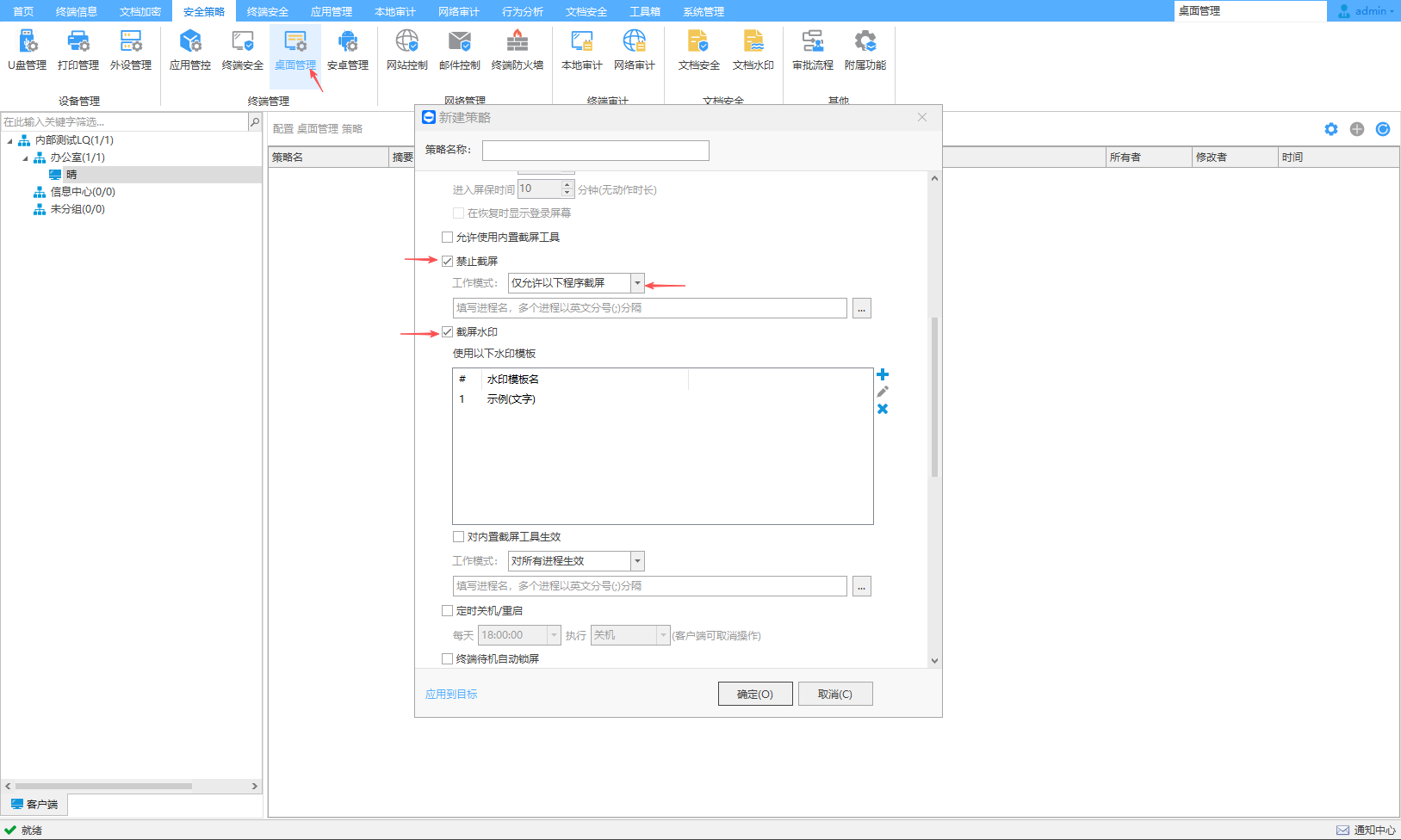Enable 允许使用内置截屏工具 option
1401x840 pixels.
(448, 237)
